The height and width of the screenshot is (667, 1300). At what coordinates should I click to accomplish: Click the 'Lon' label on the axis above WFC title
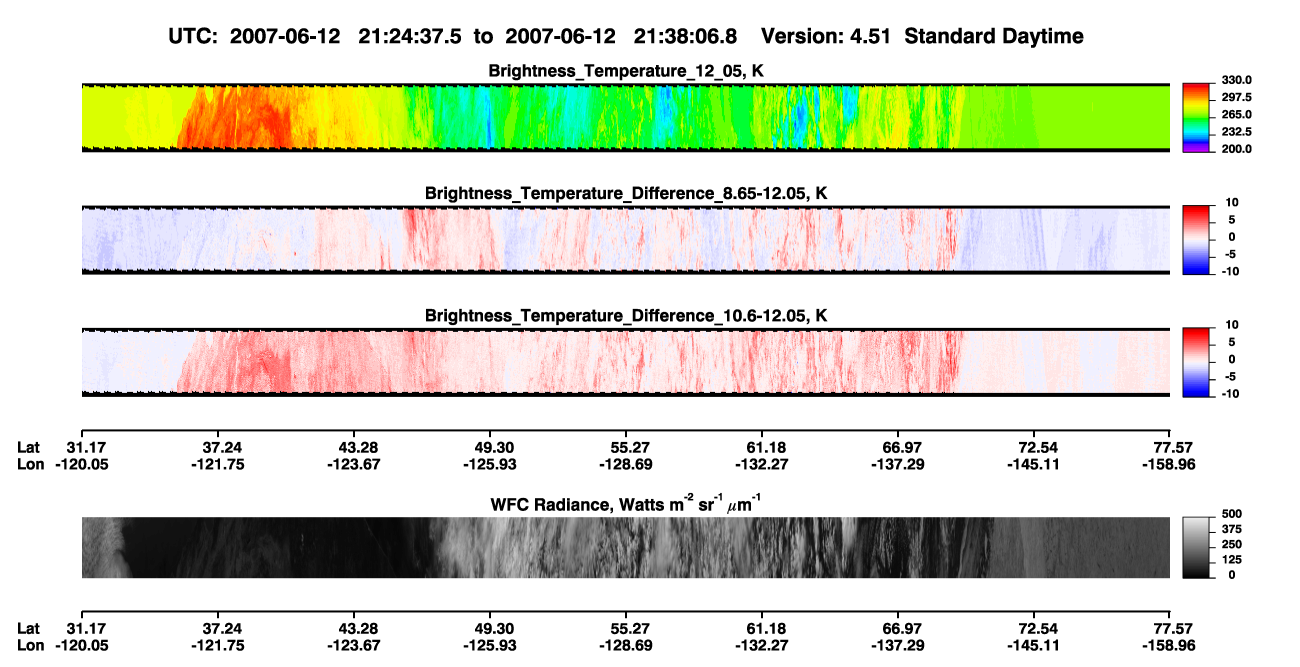(x=31, y=464)
